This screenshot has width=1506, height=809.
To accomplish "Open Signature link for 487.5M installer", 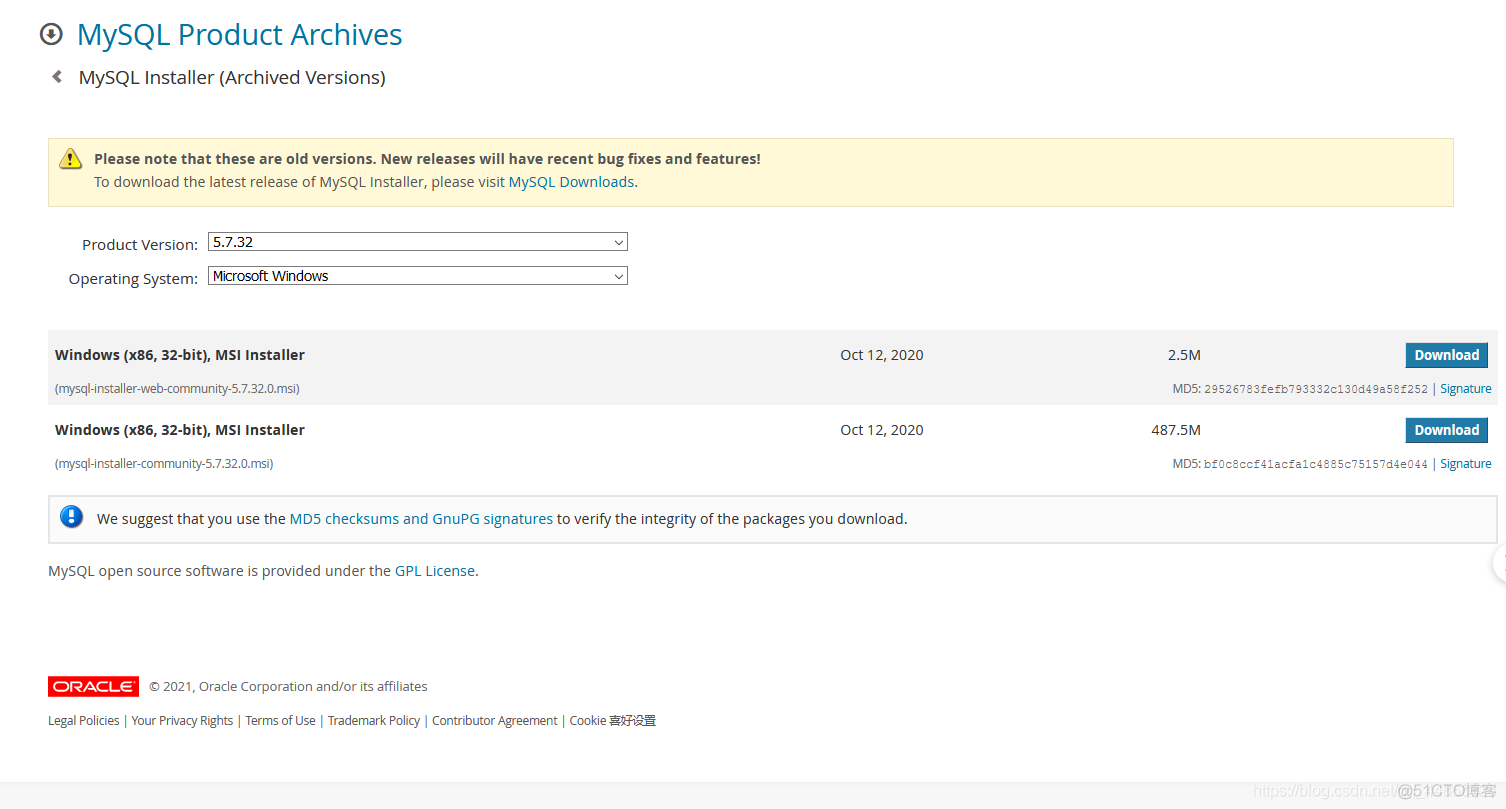I will tap(1465, 464).
